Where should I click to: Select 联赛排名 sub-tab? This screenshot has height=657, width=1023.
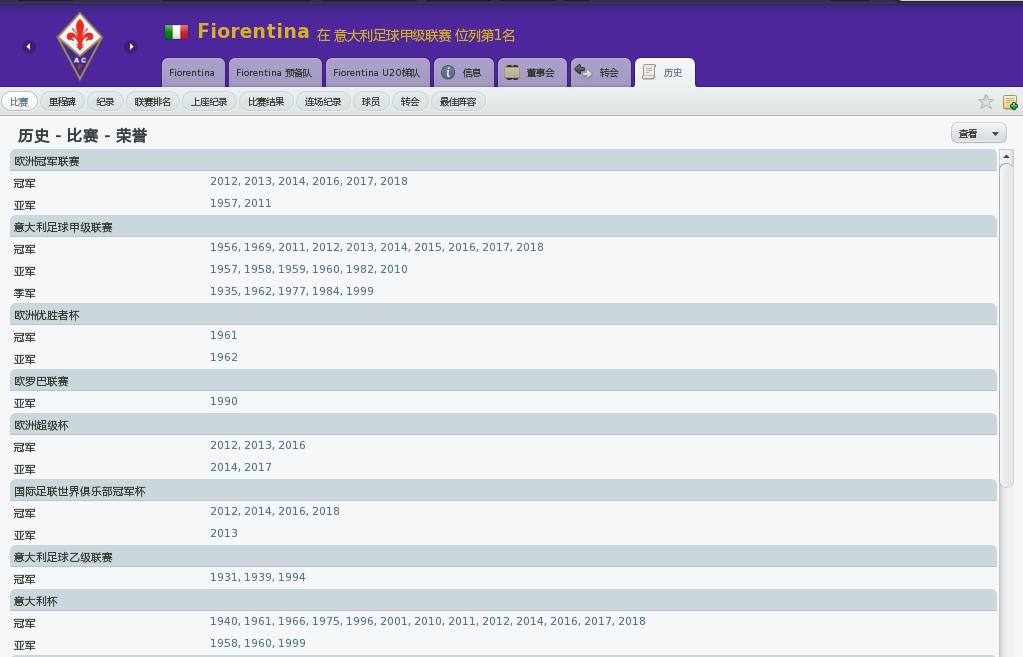tap(153, 102)
